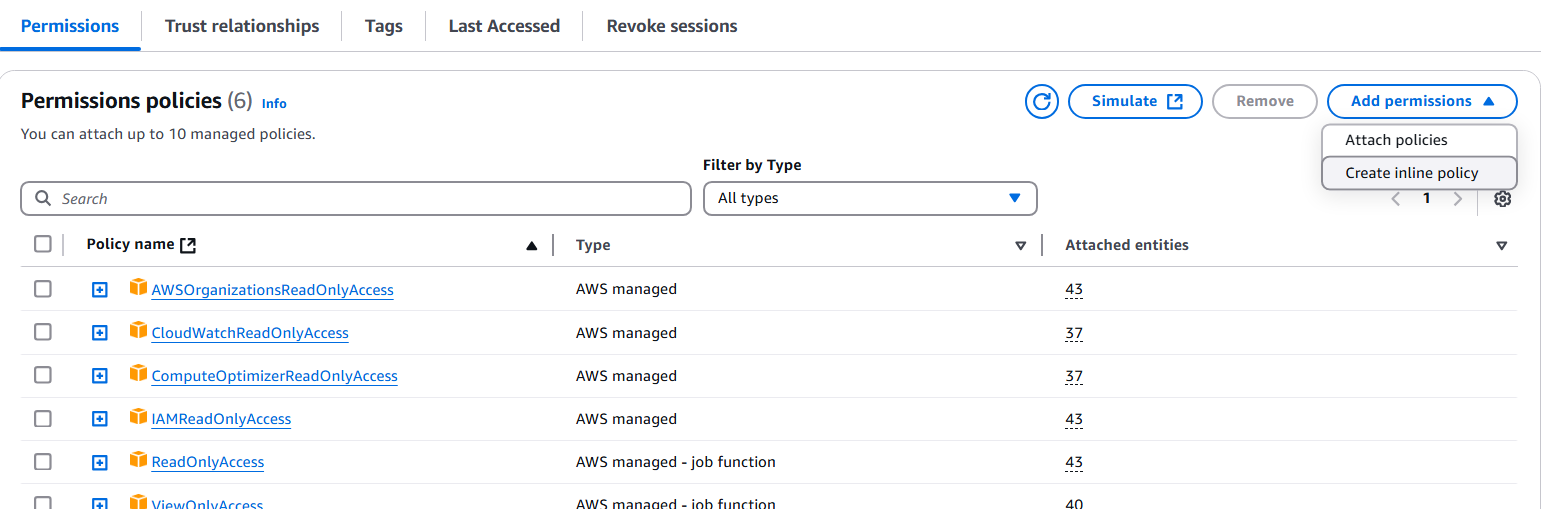Click the Attached entities sort arrow
This screenshot has height=509, width=1553.
(1501, 246)
